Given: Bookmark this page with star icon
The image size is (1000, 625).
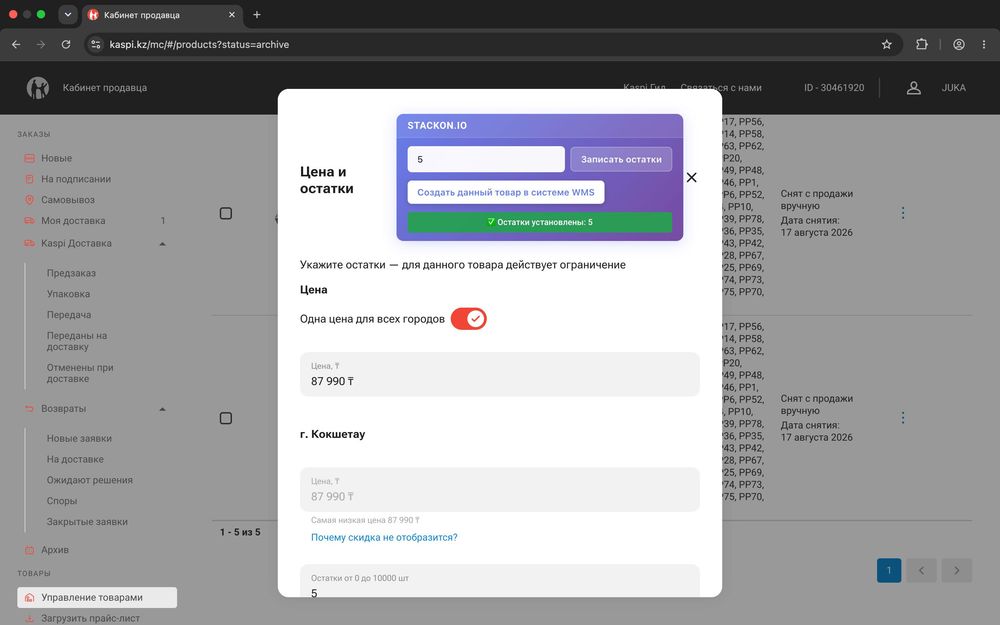Looking at the screenshot, I should point(886,45).
